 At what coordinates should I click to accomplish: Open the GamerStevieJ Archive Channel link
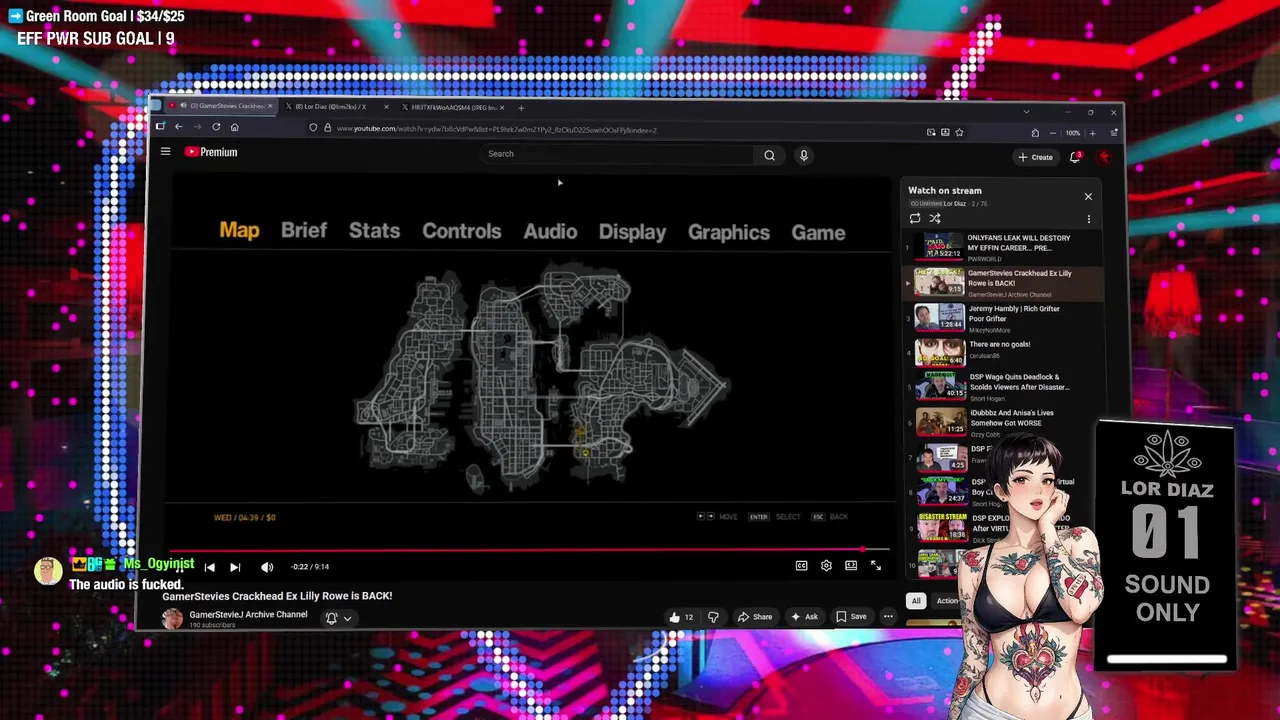(x=248, y=615)
